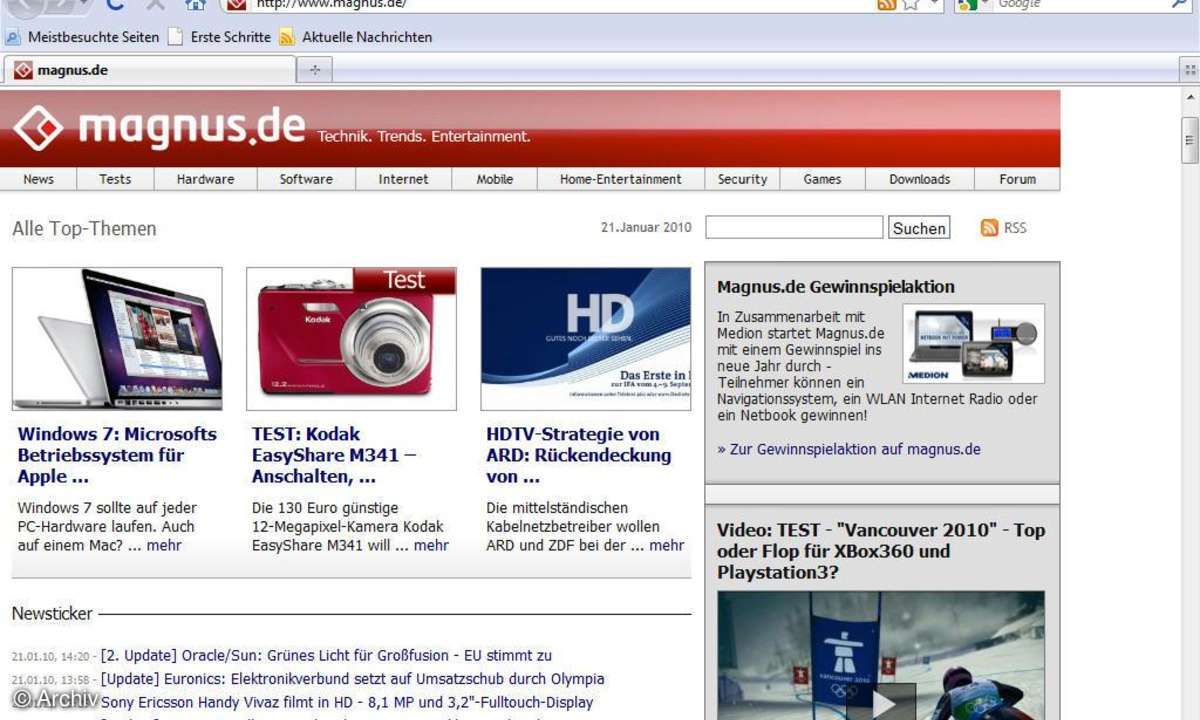Open the Home-Entertainment menu item
1200x720 pixels.
(x=621, y=179)
